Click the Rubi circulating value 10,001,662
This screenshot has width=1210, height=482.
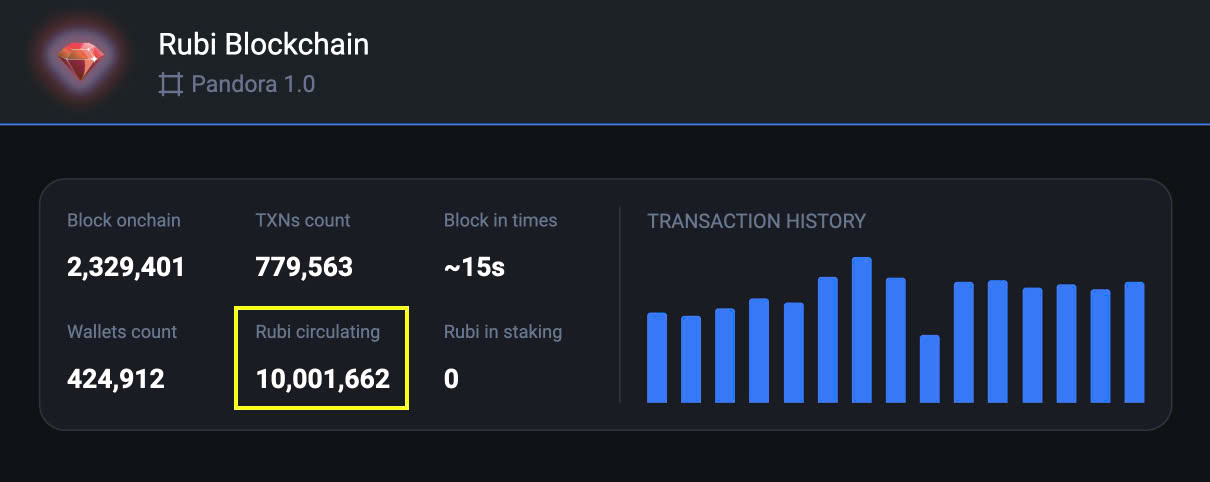(323, 379)
